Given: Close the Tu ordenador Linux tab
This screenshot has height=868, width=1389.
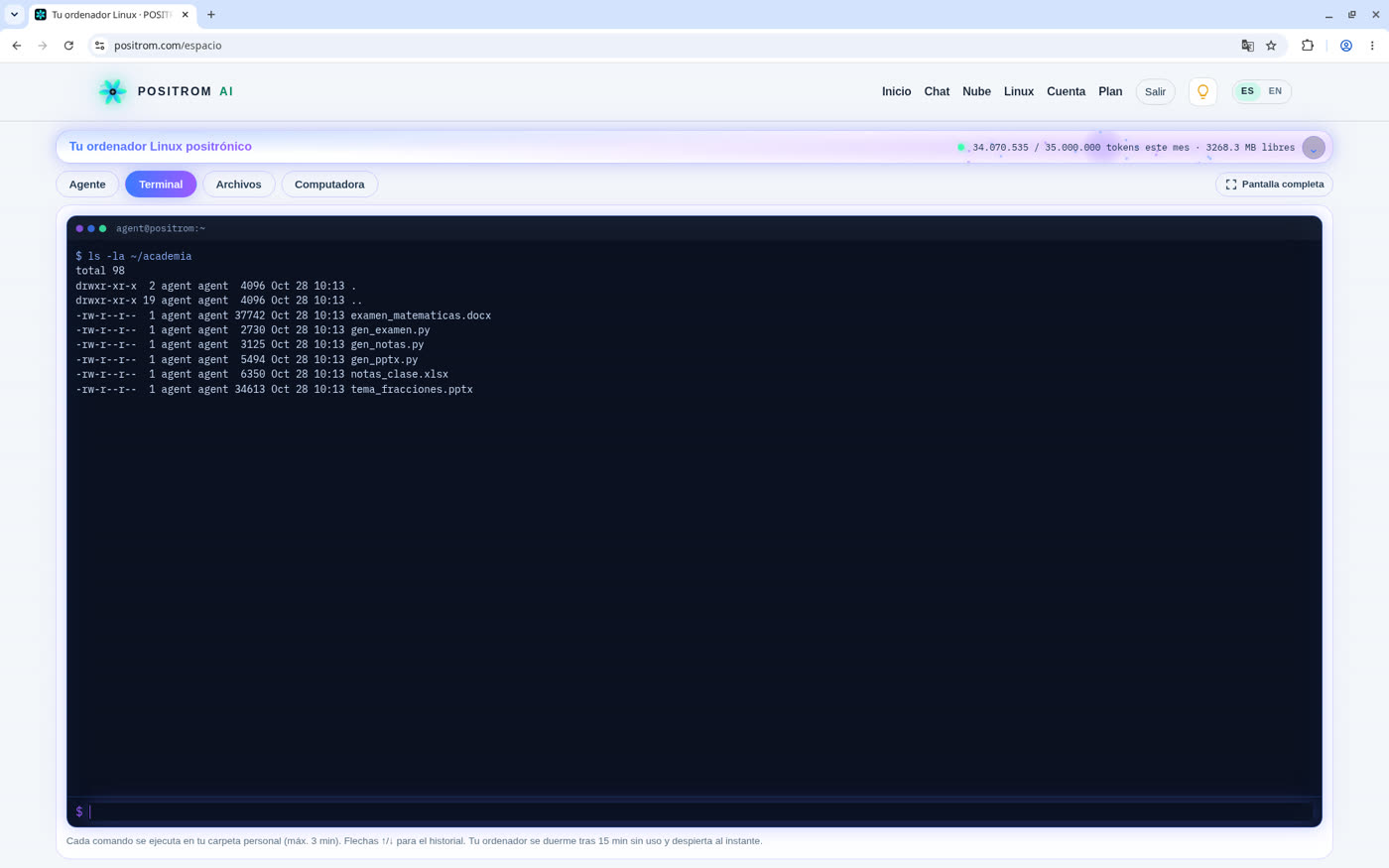Looking at the screenshot, I should 185,15.
